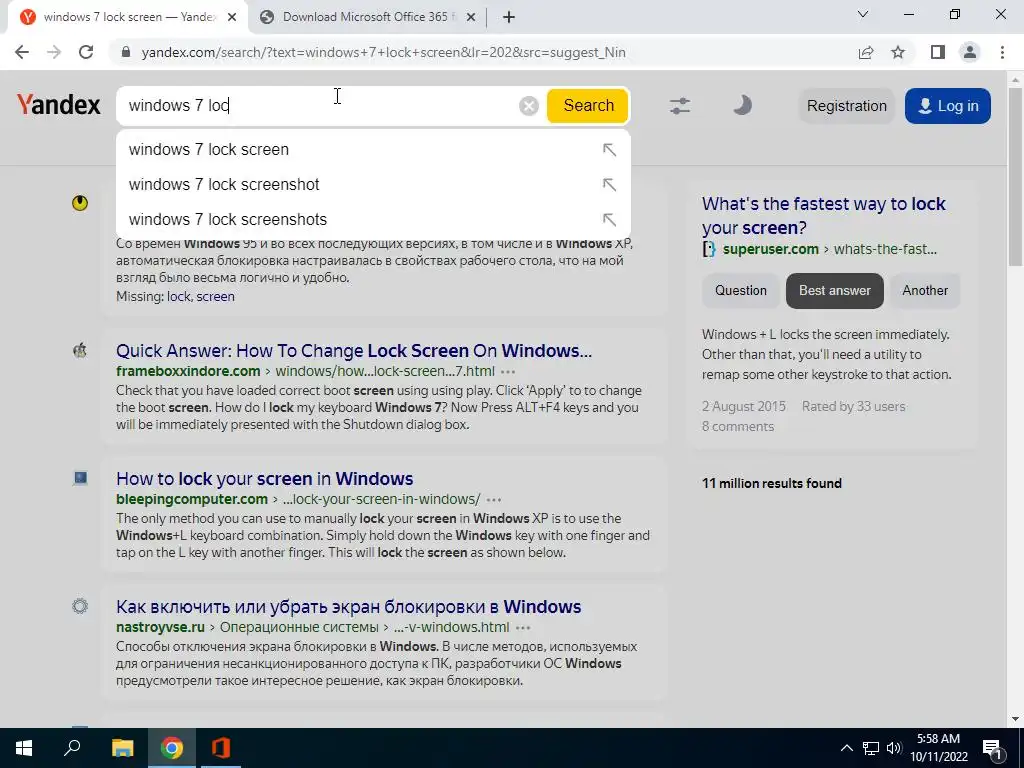Click the site lock icon in address bar
This screenshot has width=1024, height=768.
[x=126, y=52]
